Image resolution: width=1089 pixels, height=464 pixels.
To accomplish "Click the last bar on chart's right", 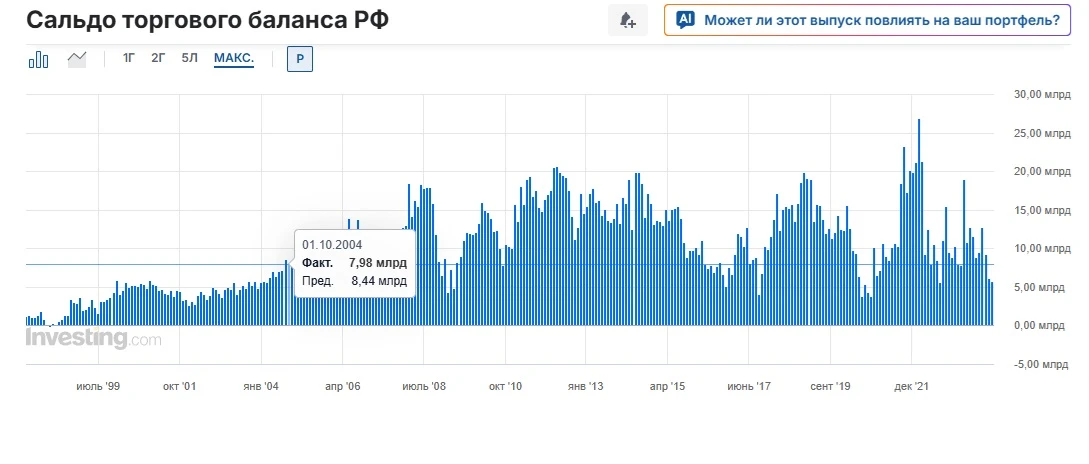I will pyautogui.click(x=992, y=304).
